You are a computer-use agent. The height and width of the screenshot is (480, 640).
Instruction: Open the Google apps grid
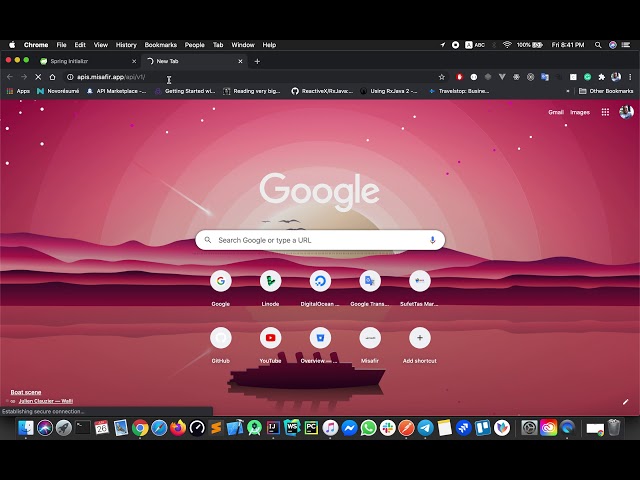click(x=605, y=112)
